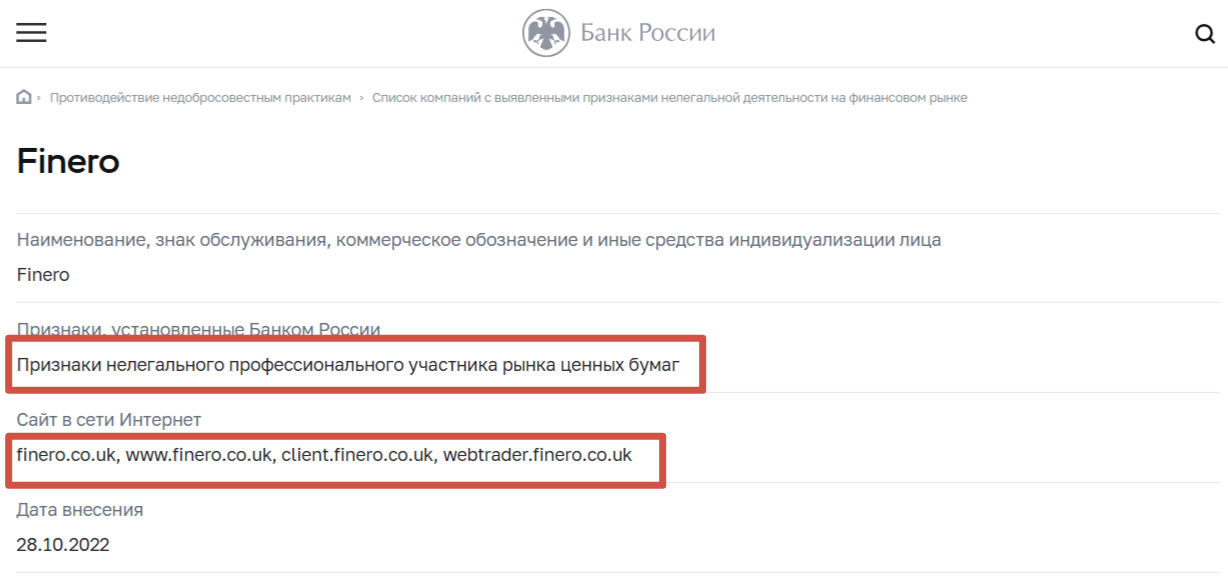The width and height of the screenshot is (1228, 585).
Task: Open site search with magnifier icon
Action: pos(1204,34)
